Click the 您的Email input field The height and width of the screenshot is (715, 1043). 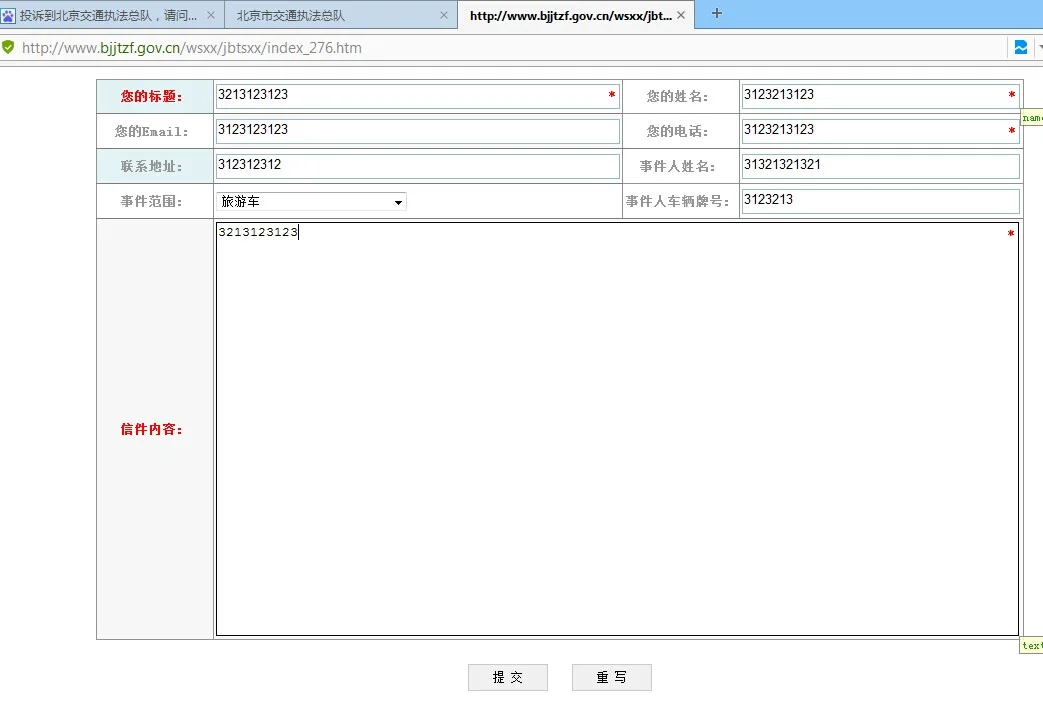[417, 131]
